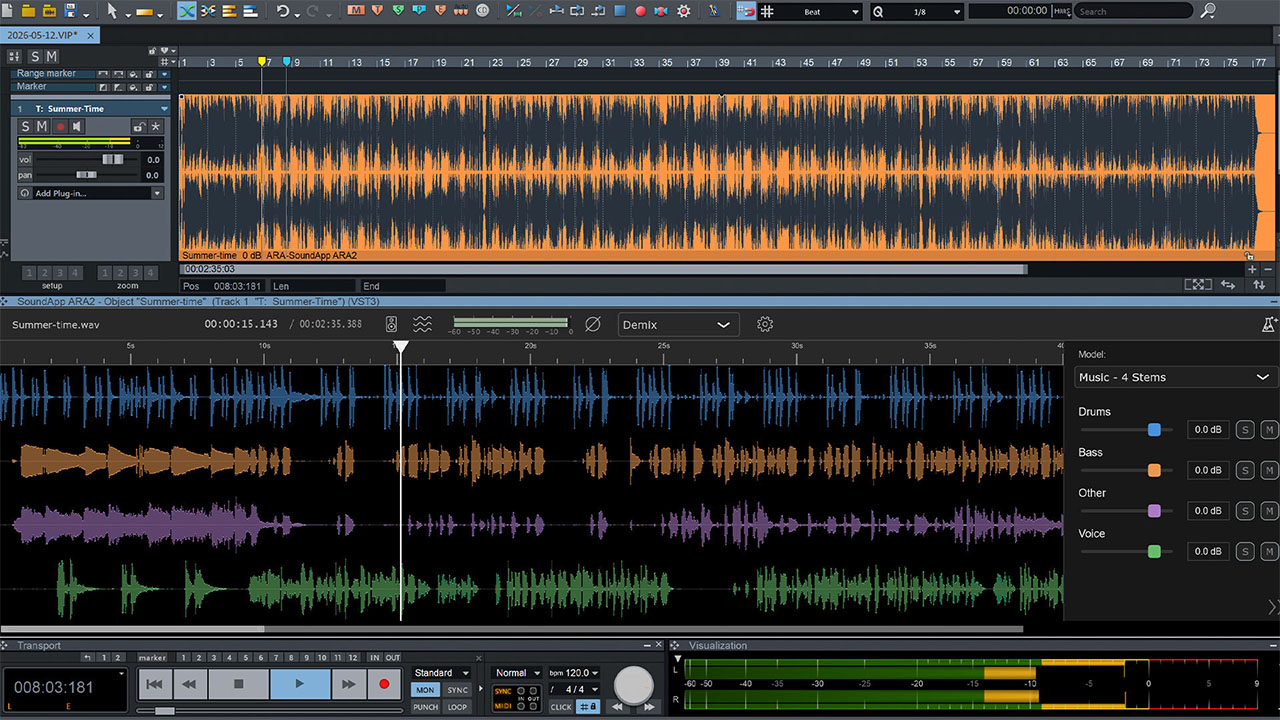The image size is (1280, 720).
Task: Select the mouse pointer tool
Action: pos(112,11)
